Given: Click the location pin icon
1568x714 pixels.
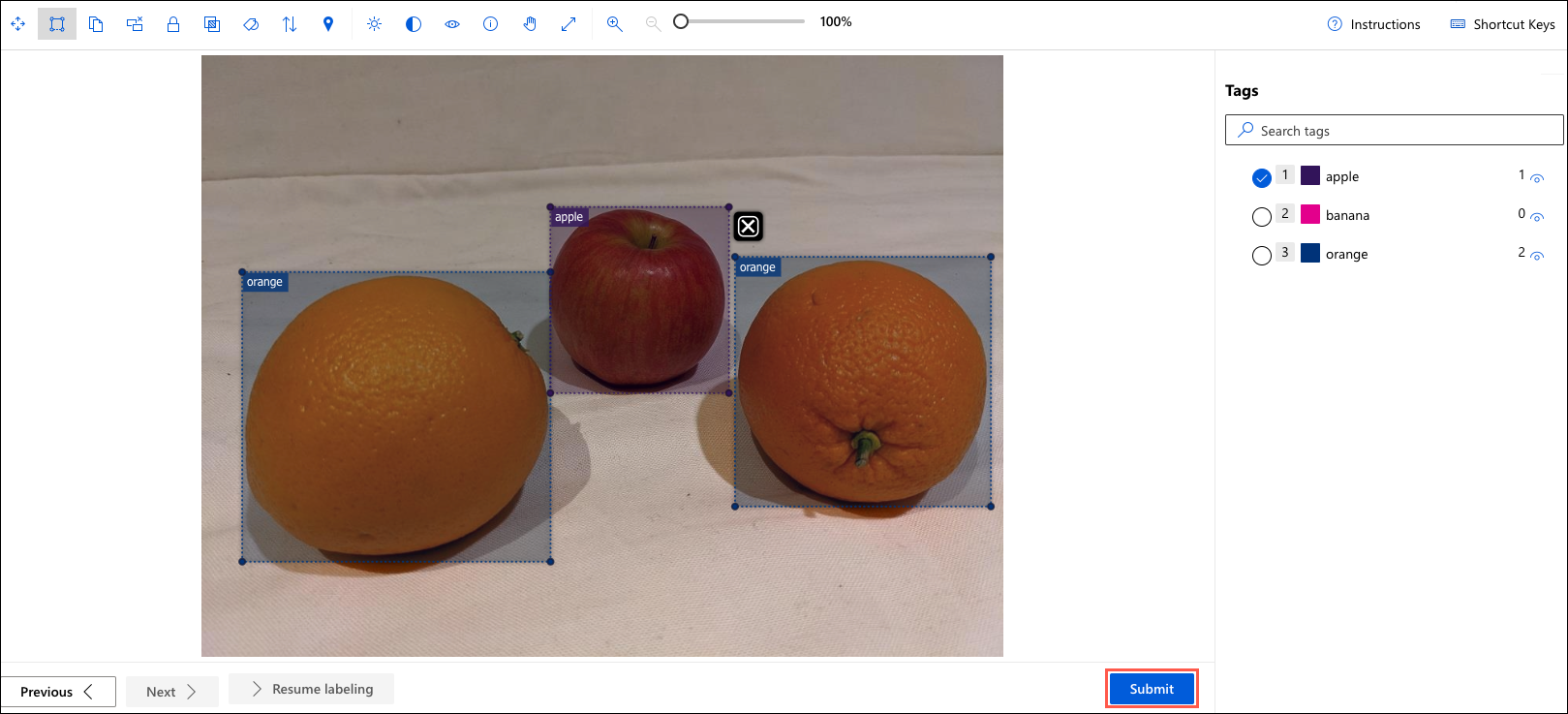Looking at the screenshot, I should point(328,24).
